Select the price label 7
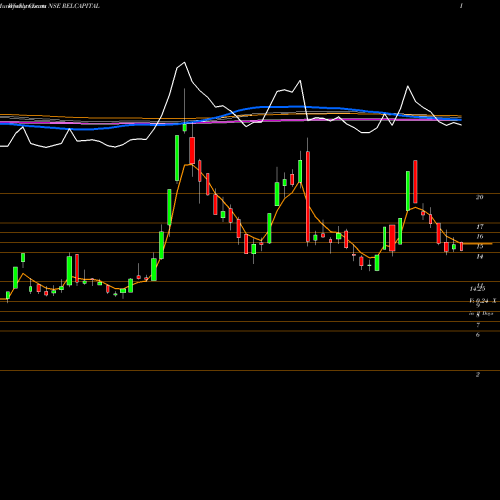The image size is (500, 500). point(478,325)
